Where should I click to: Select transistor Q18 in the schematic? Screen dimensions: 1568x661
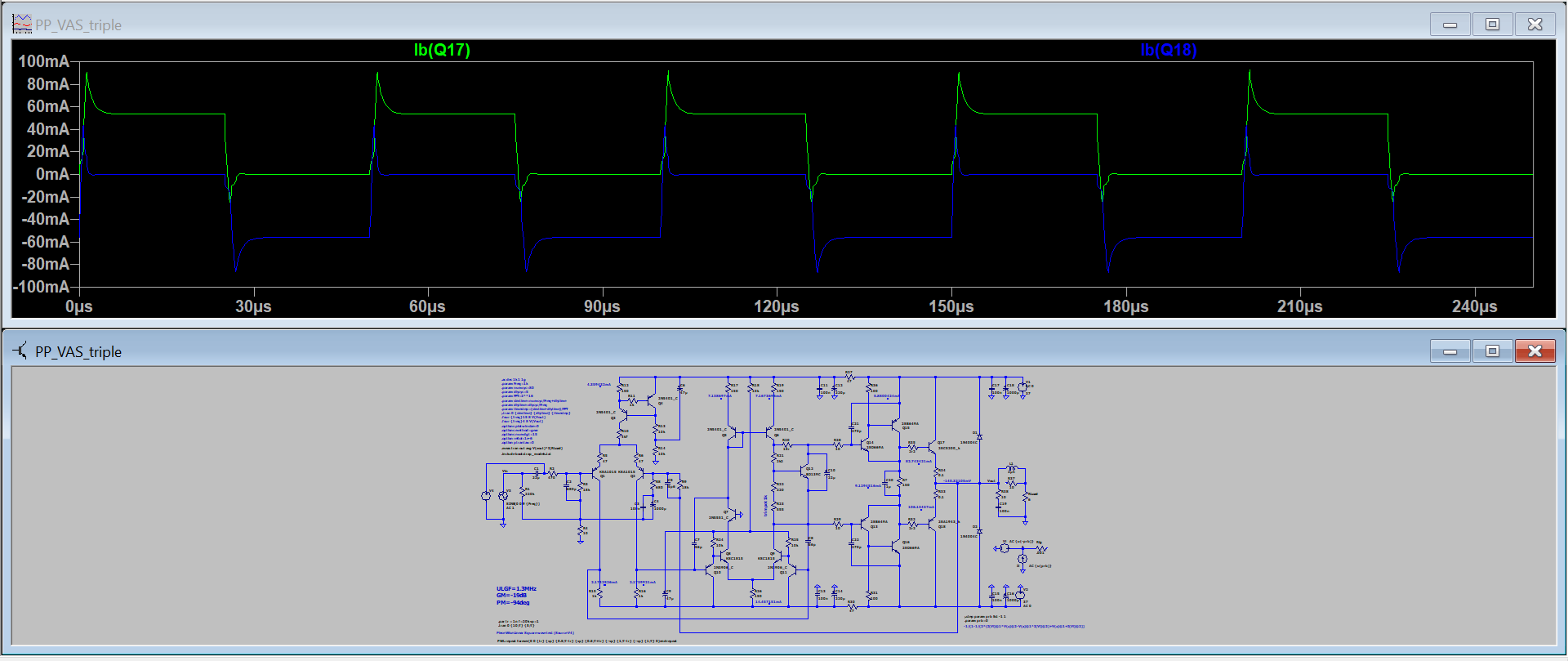point(933,523)
